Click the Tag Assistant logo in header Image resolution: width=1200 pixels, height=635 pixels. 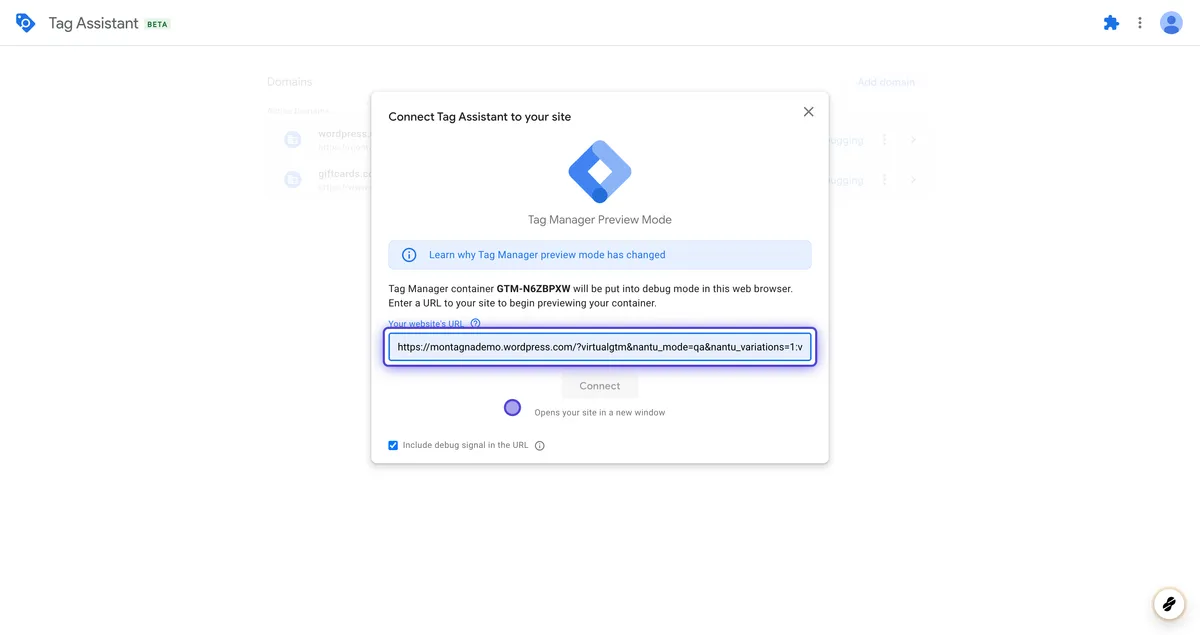pos(26,22)
